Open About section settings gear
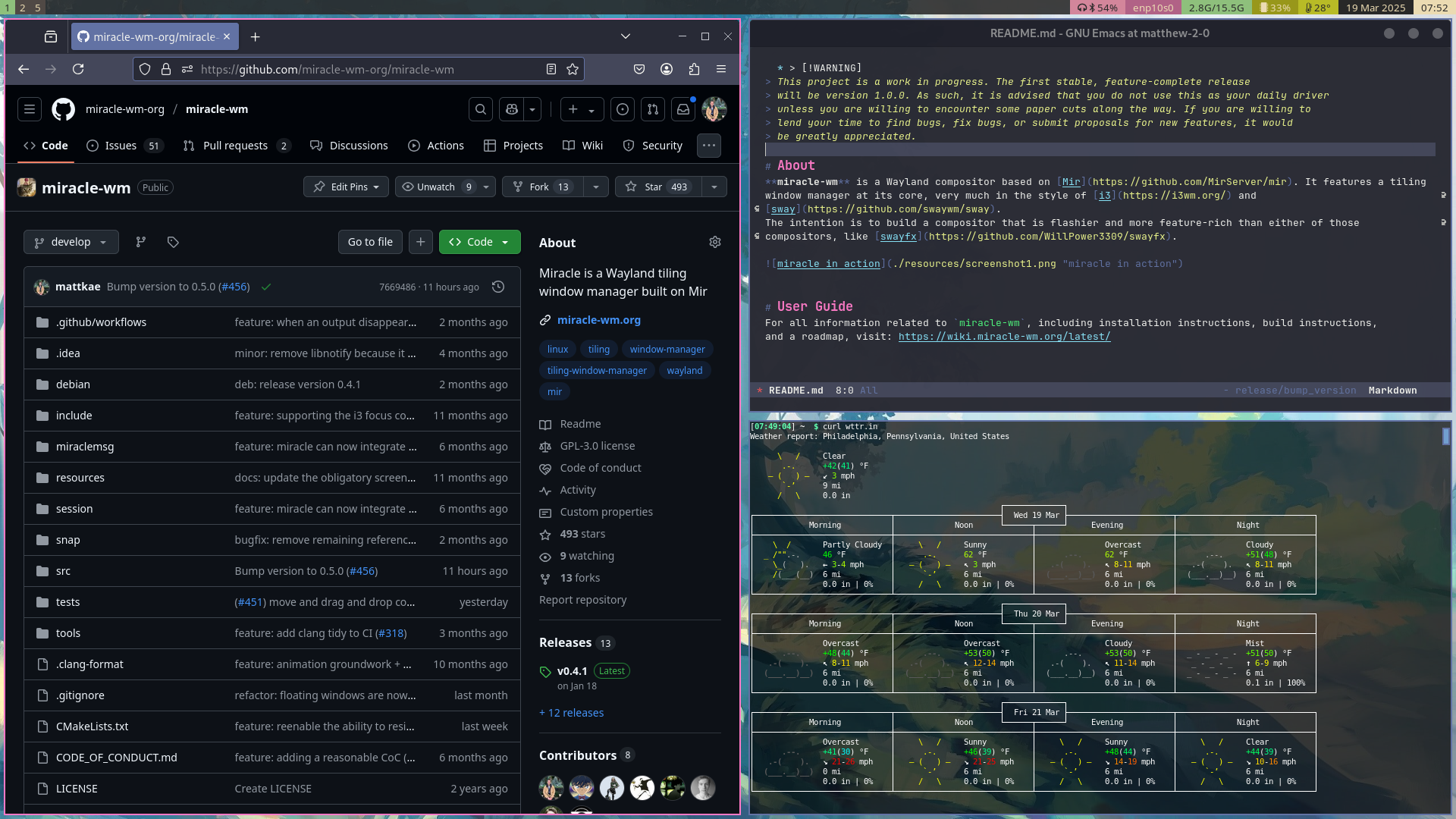Screen dimensions: 1456x819 [x=714, y=242]
